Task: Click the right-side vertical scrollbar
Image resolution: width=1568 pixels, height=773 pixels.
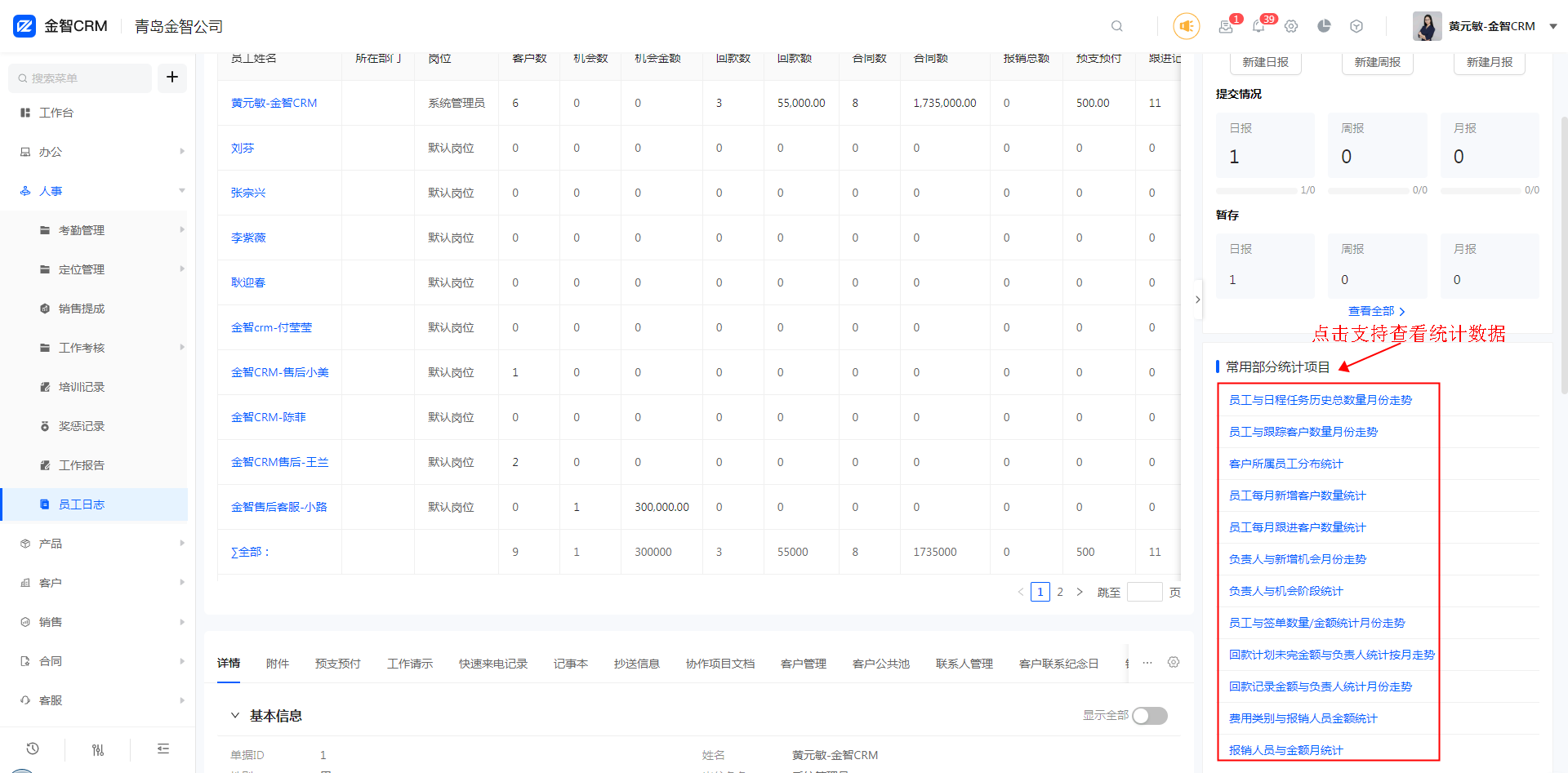Action: (1564, 255)
